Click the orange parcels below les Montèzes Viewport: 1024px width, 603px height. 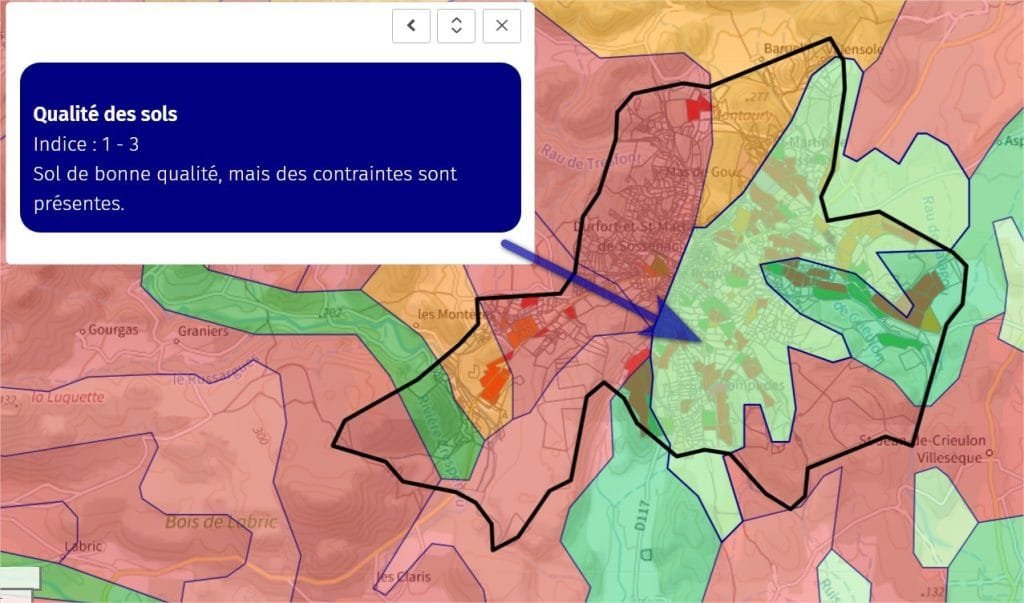[493, 380]
